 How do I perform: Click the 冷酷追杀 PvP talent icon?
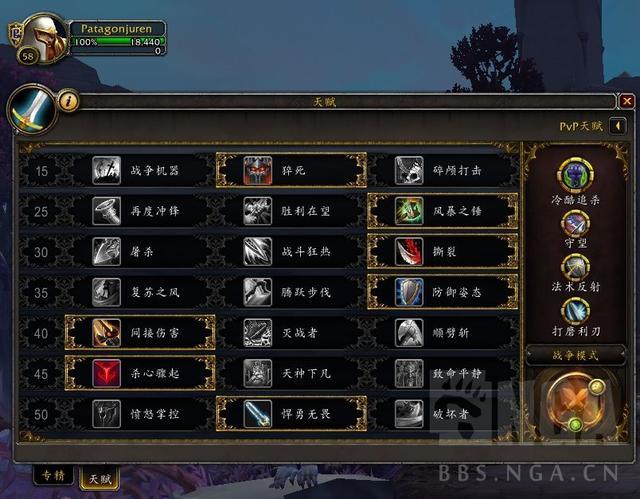coord(576,176)
